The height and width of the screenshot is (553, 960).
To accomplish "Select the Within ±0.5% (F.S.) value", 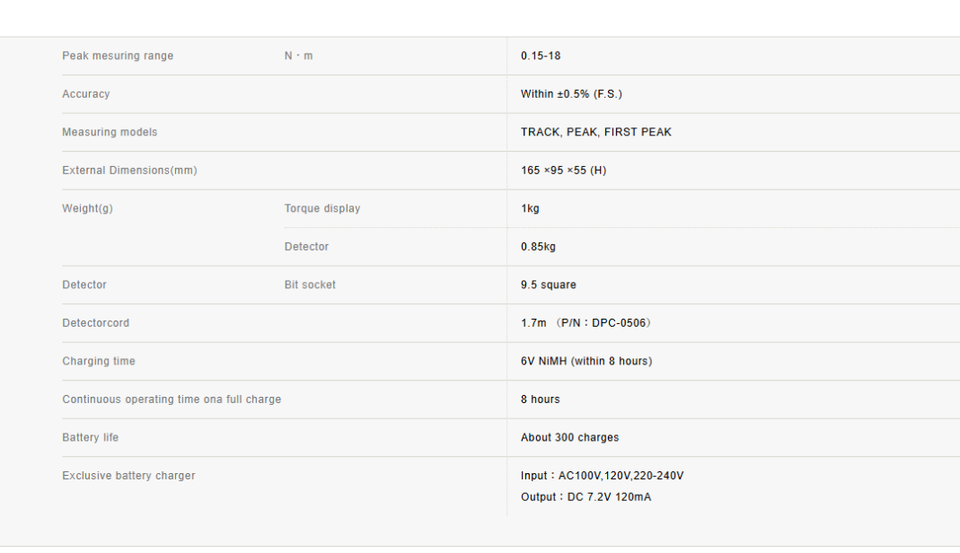I will tap(571, 94).
